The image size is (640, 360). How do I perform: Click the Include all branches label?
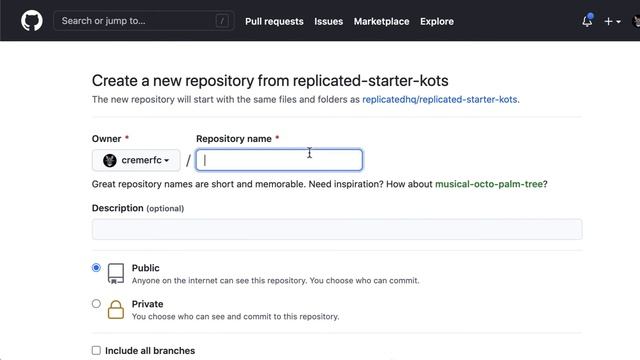(x=150, y=351)
